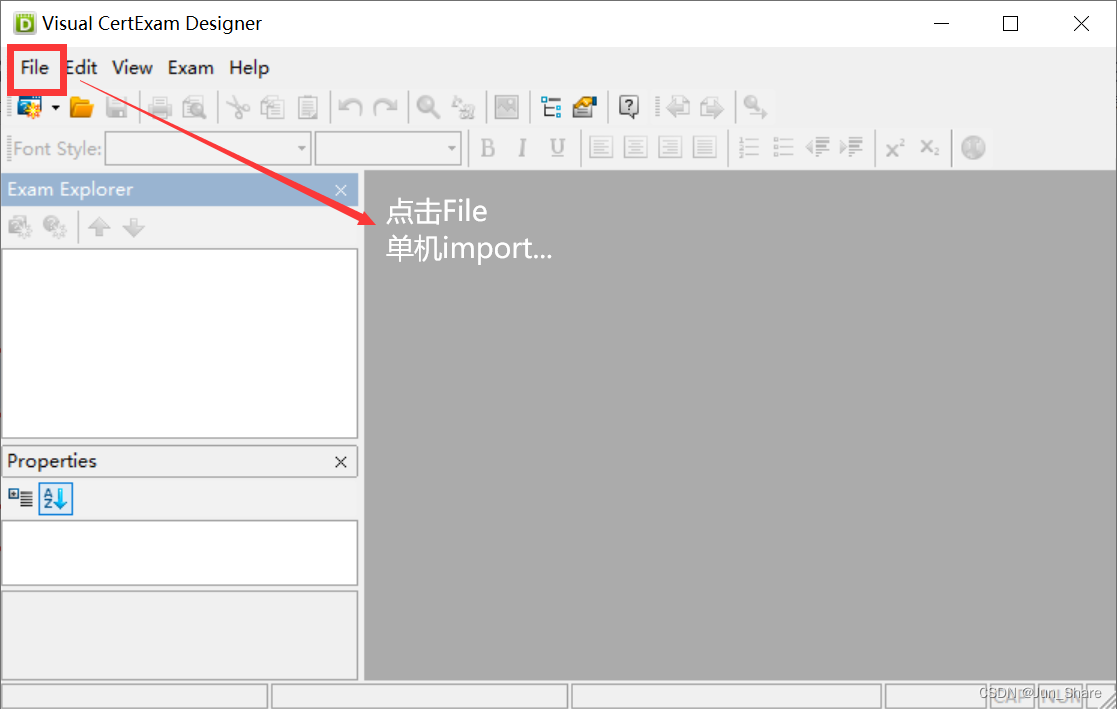The height and width of the screenshot is (709, 1117).
Task: Click the Go to question search icon
Action: [x=755, y=108]
